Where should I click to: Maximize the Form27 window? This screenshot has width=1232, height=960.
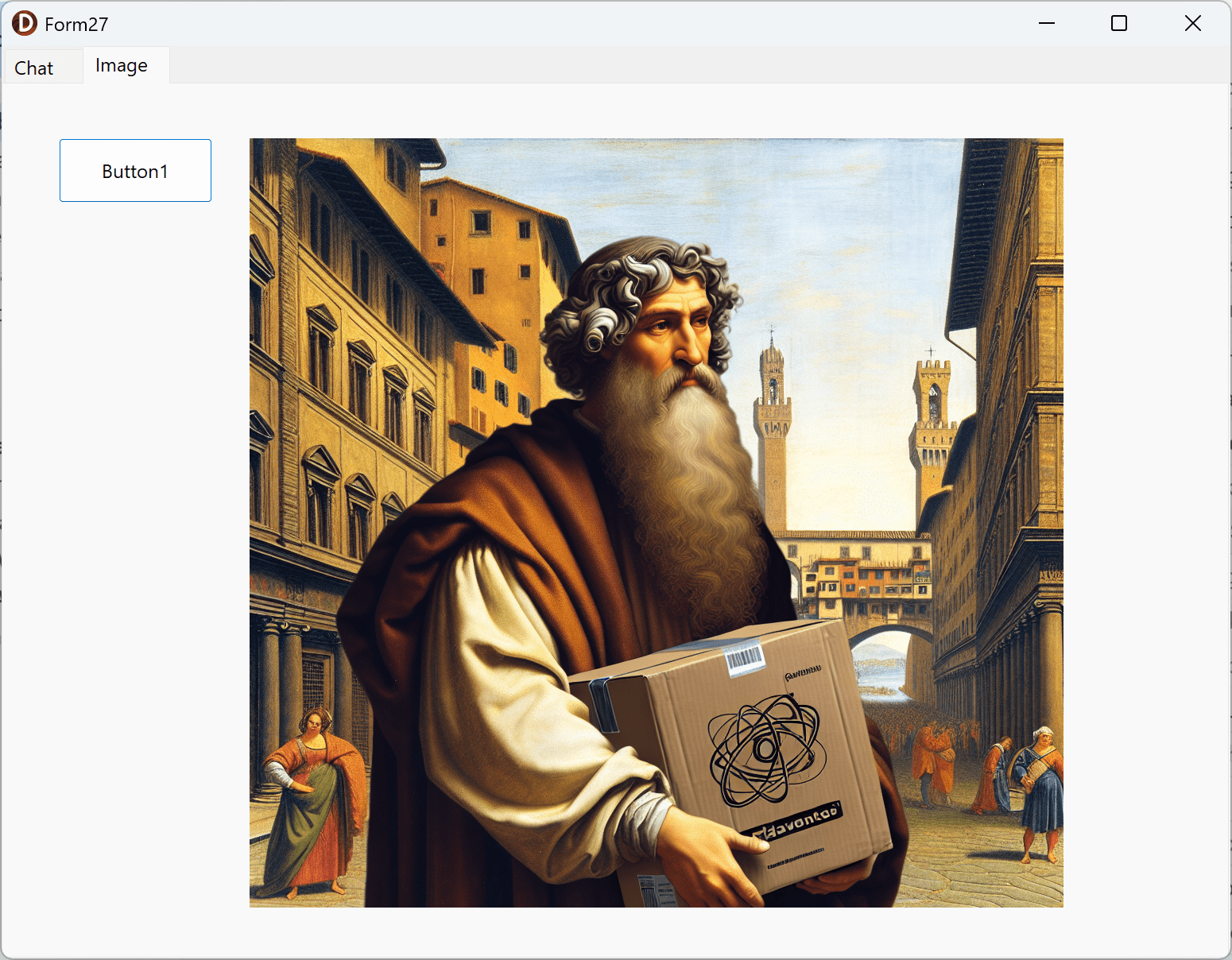click(x=1119, y=24)
